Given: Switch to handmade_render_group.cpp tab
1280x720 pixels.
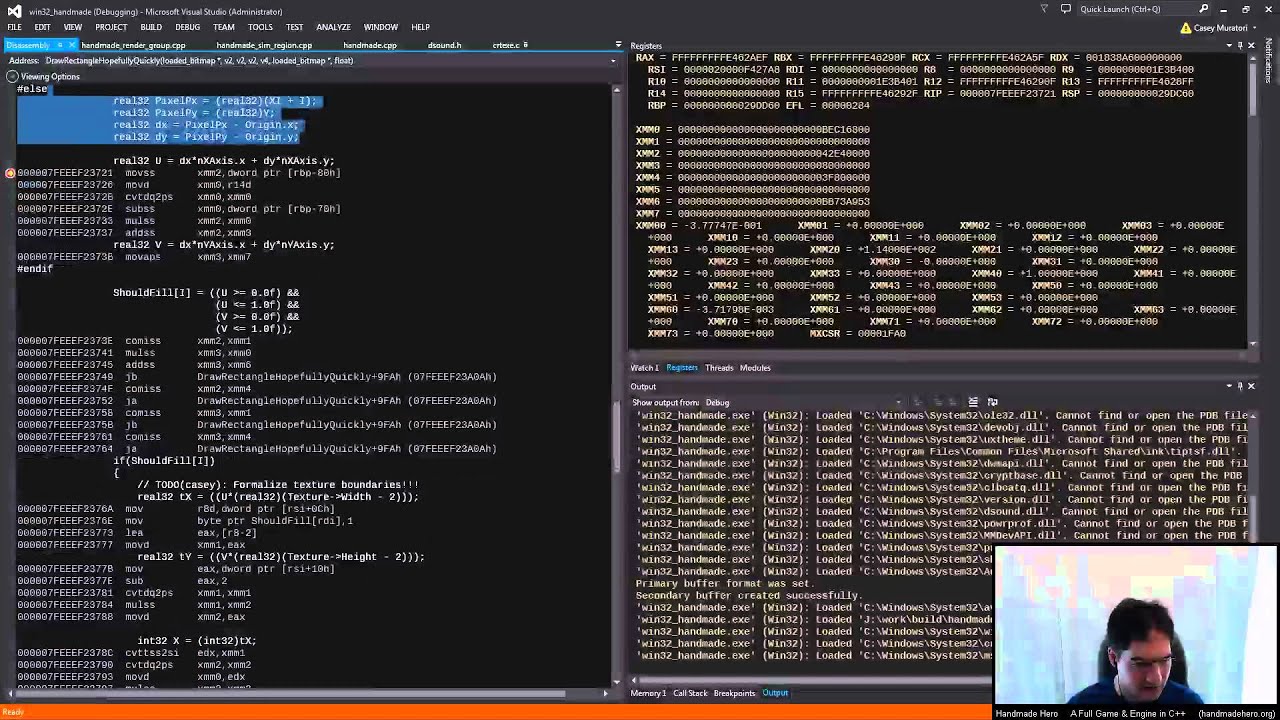Looking at the screenshot, I should [133, 45].
